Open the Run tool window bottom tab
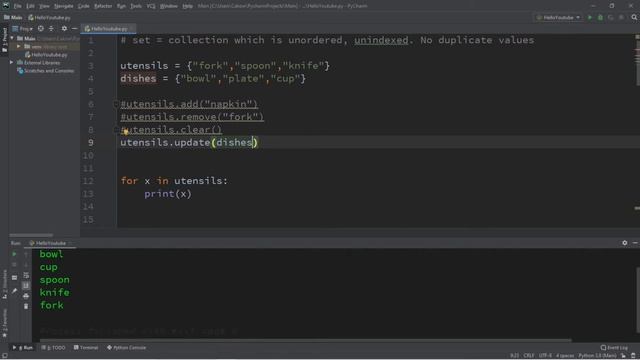This screenshot has width=640, height=360. click(23, 348)
